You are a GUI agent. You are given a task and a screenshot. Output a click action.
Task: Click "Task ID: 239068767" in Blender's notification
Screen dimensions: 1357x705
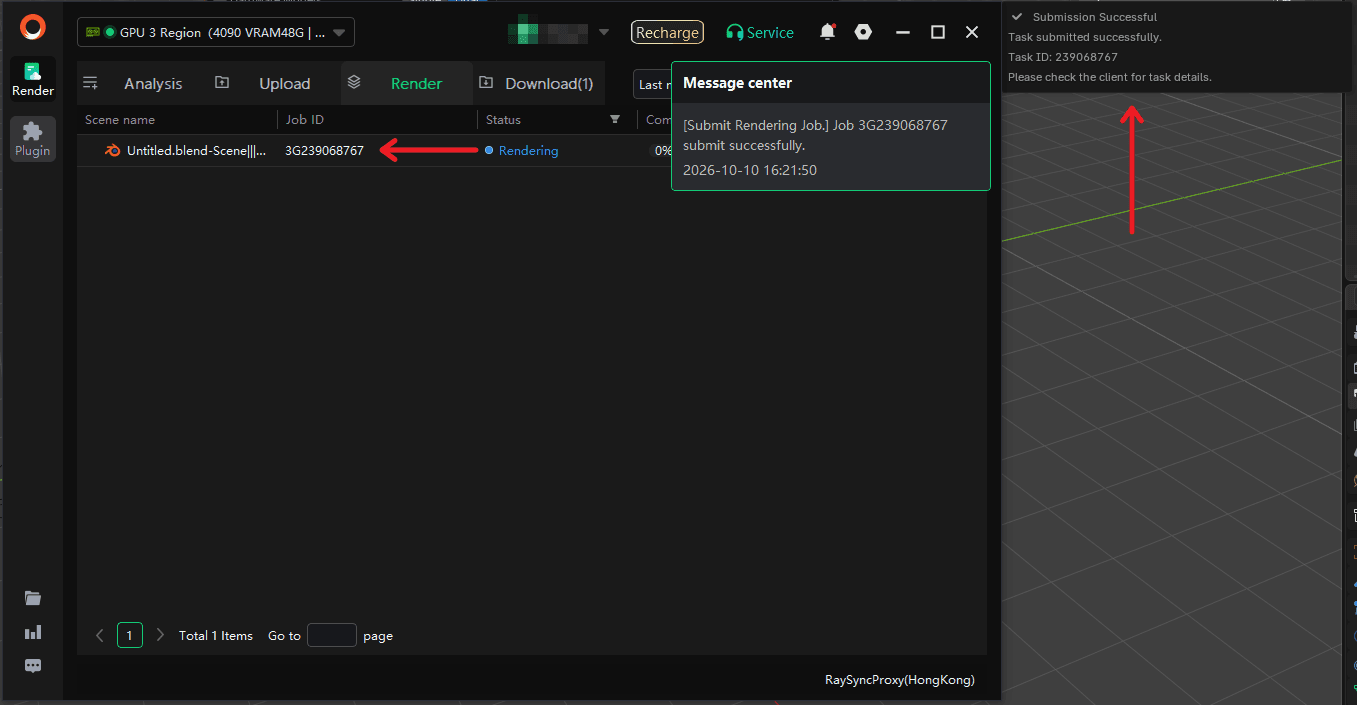click(x=1063, y=57)
